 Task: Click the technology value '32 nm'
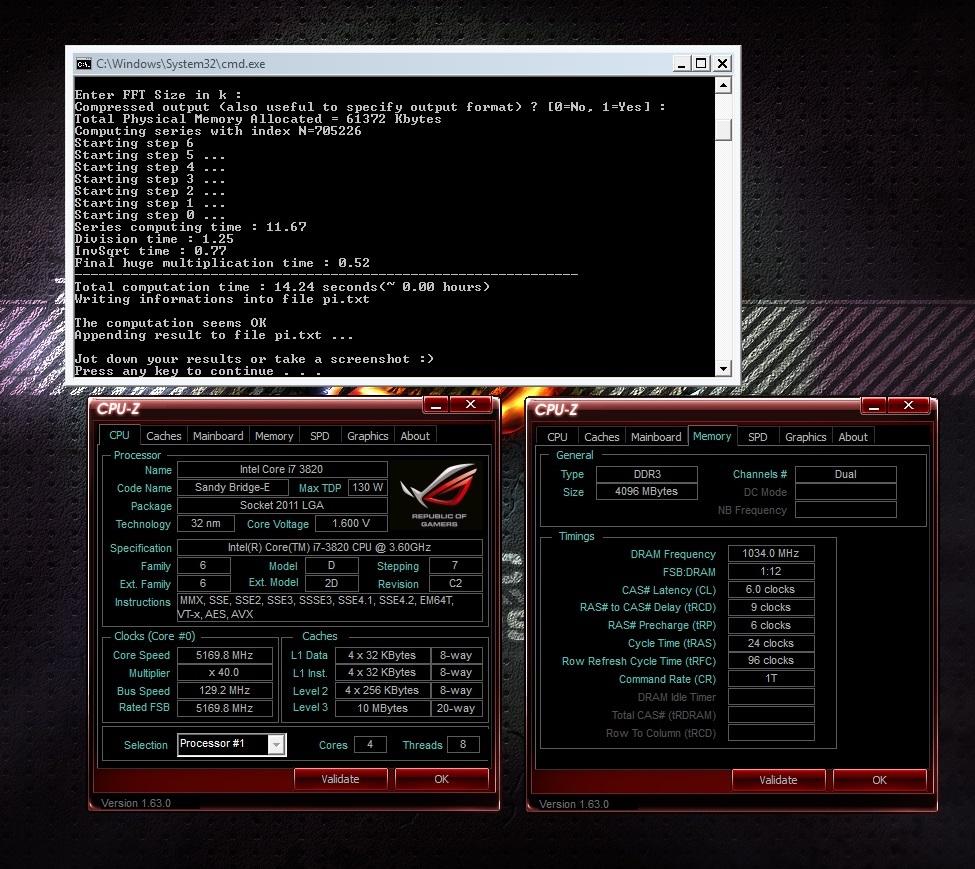point(206,523)
